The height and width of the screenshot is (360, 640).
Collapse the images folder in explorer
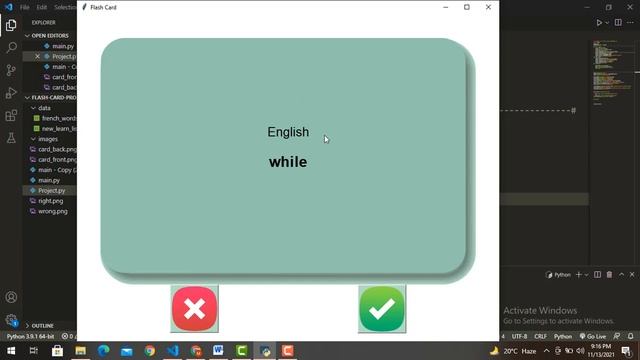pos(48,139)
